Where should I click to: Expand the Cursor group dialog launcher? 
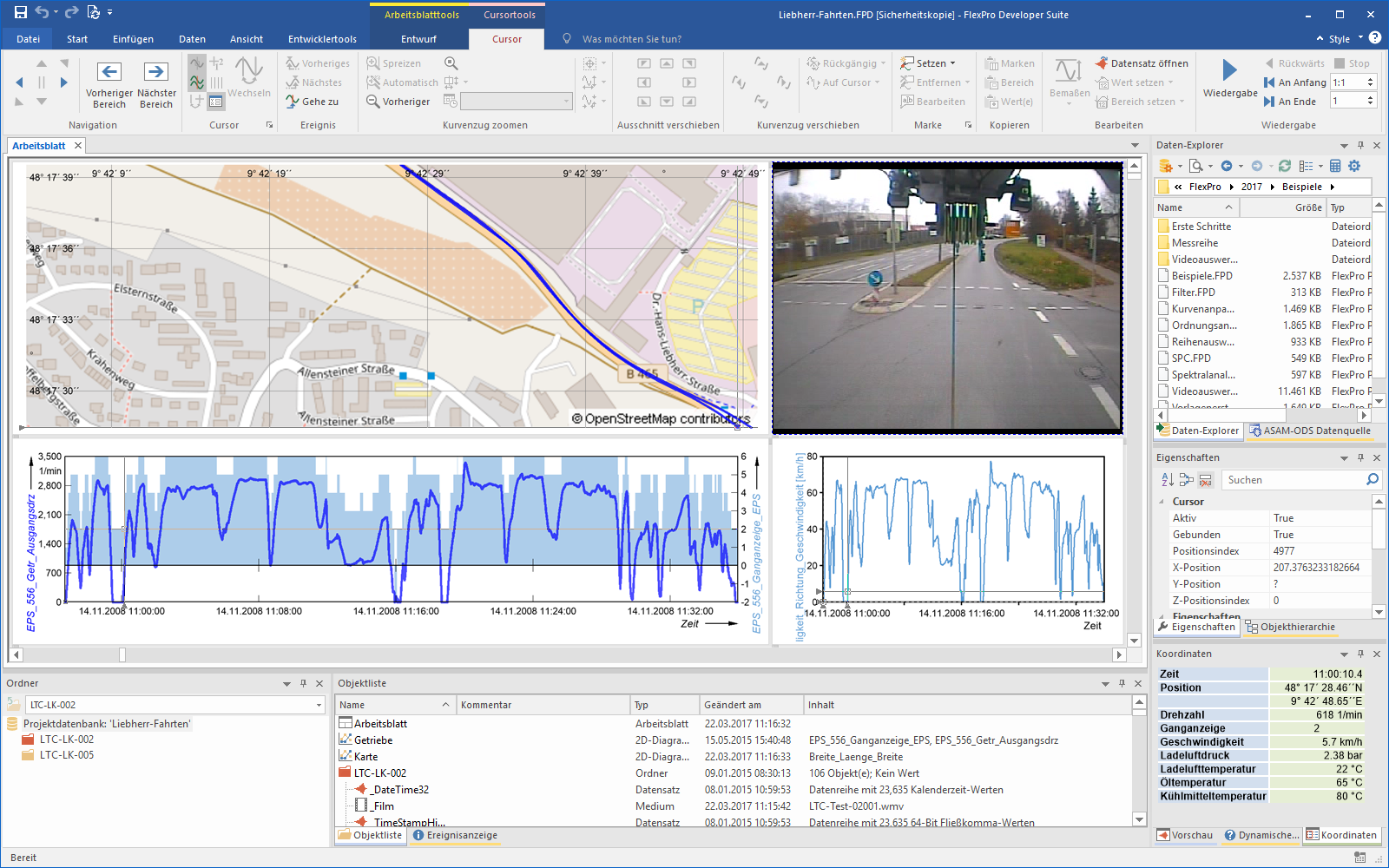pyautogui.click(x=269, y=125)
